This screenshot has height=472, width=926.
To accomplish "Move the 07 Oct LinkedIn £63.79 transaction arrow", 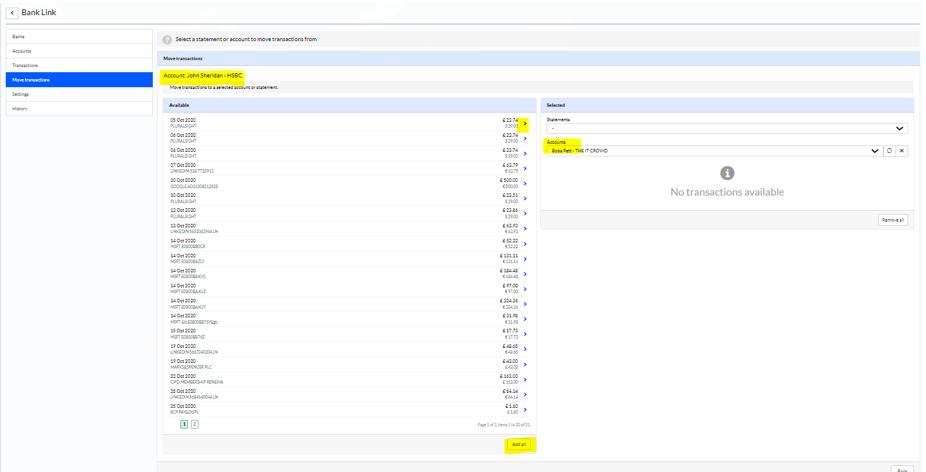I will point(525,168).
